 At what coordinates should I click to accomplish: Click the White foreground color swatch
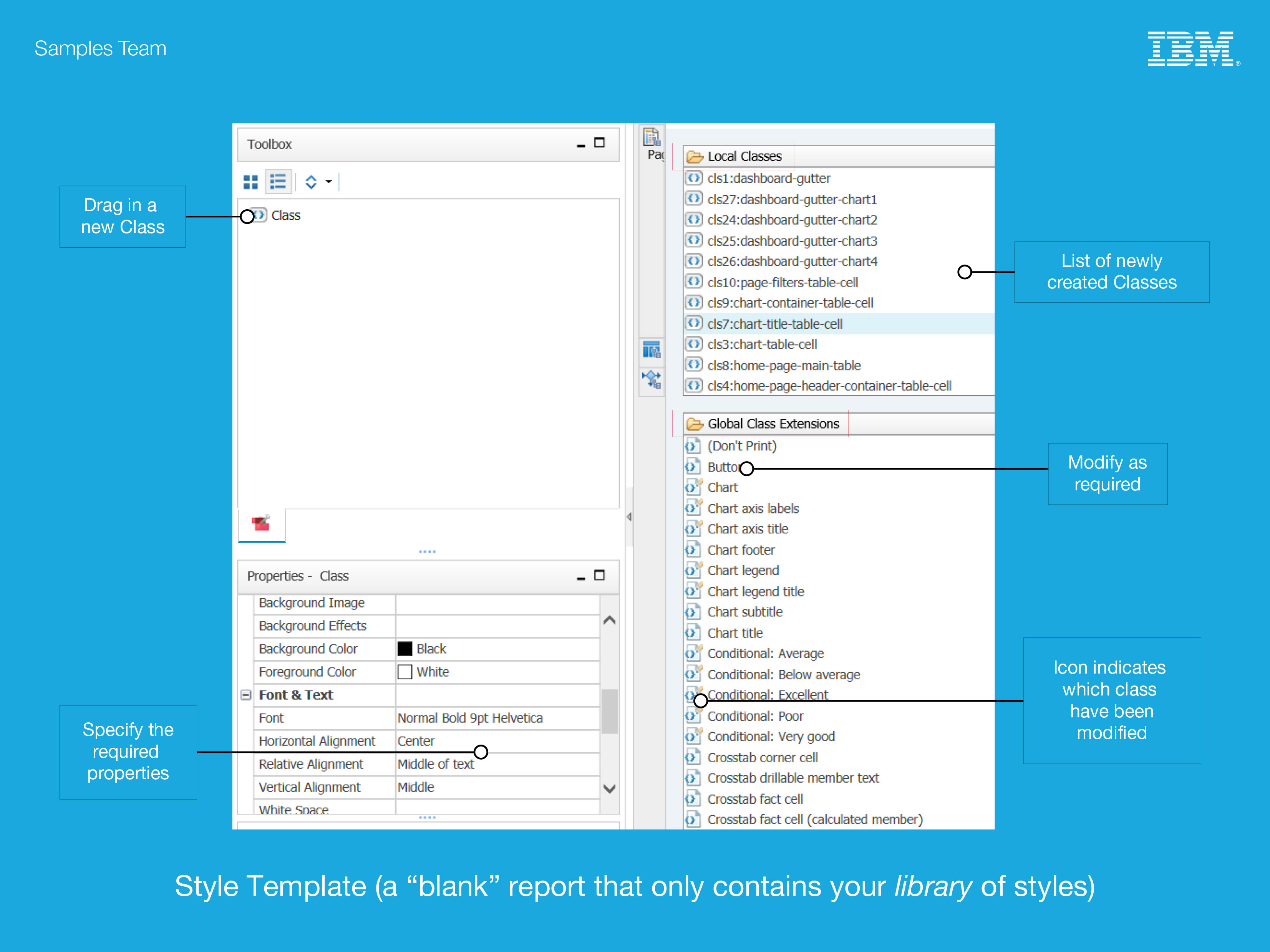[405, 672]
